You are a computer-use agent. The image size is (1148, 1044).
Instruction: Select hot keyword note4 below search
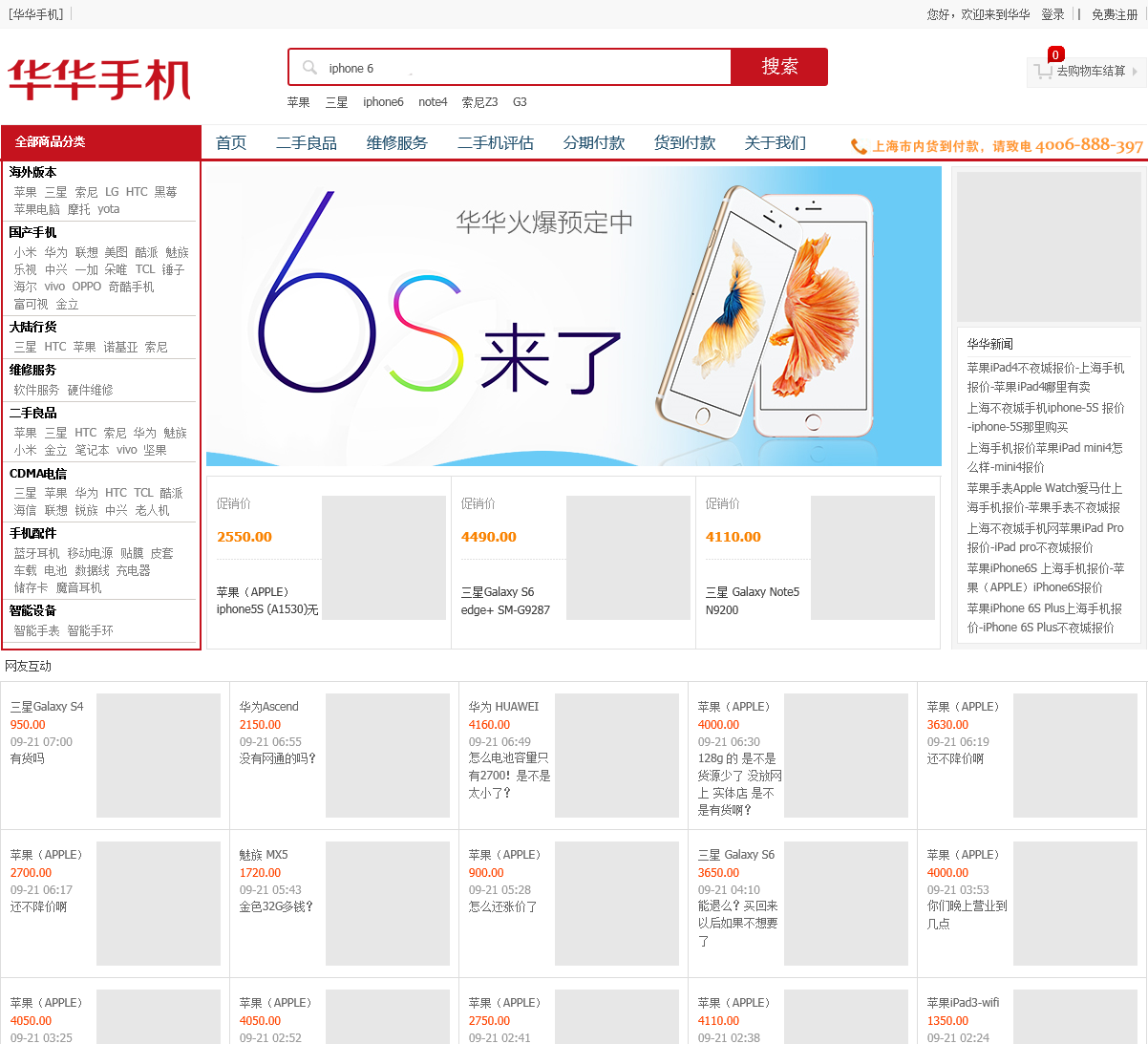[433, 102]
